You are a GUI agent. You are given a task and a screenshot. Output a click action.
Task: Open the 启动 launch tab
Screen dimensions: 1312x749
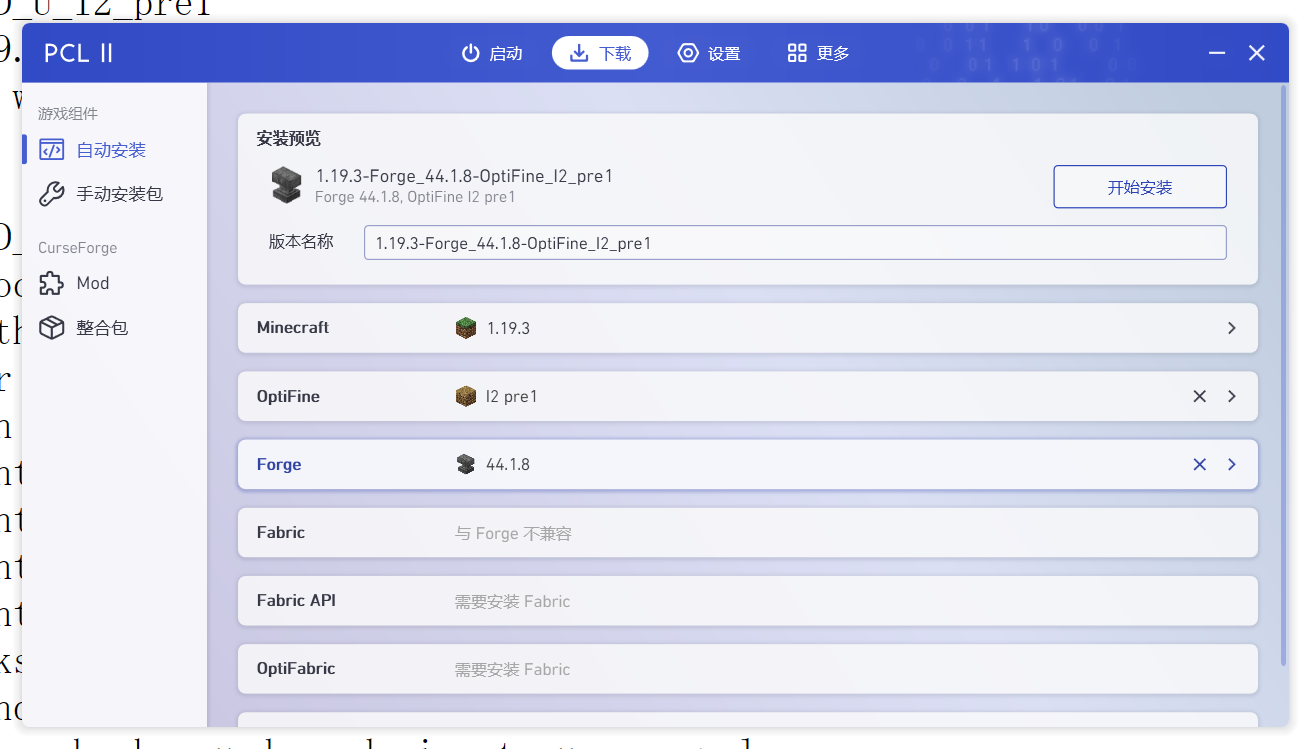tap(491, 53)
